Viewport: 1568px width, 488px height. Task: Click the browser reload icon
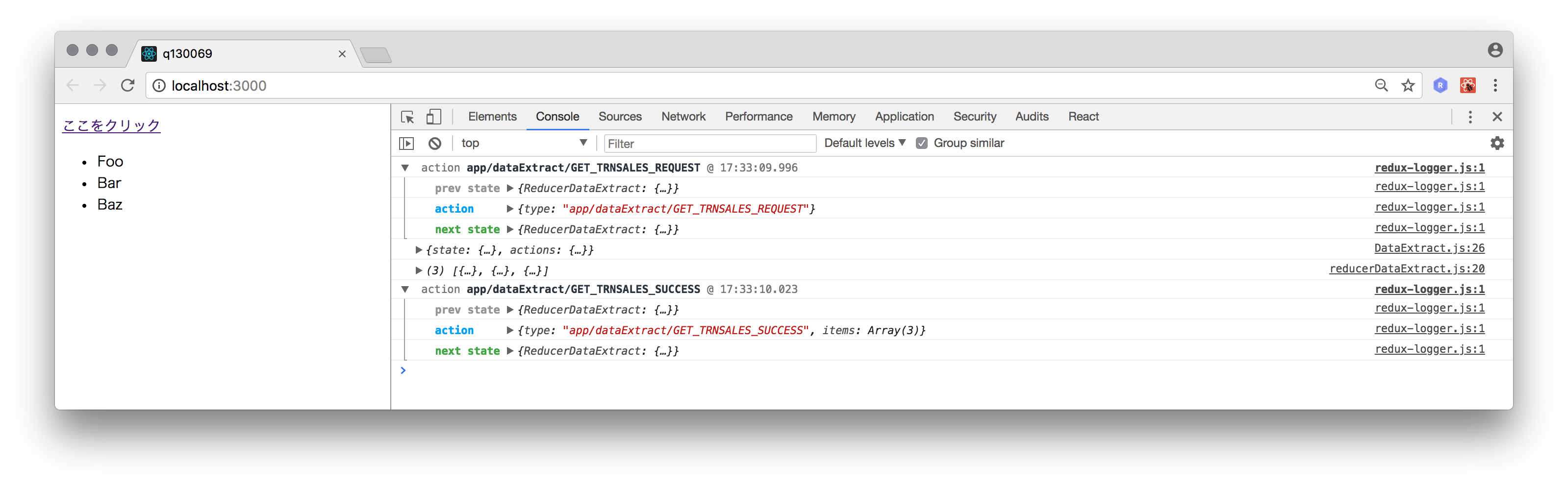tap(127, 86)
